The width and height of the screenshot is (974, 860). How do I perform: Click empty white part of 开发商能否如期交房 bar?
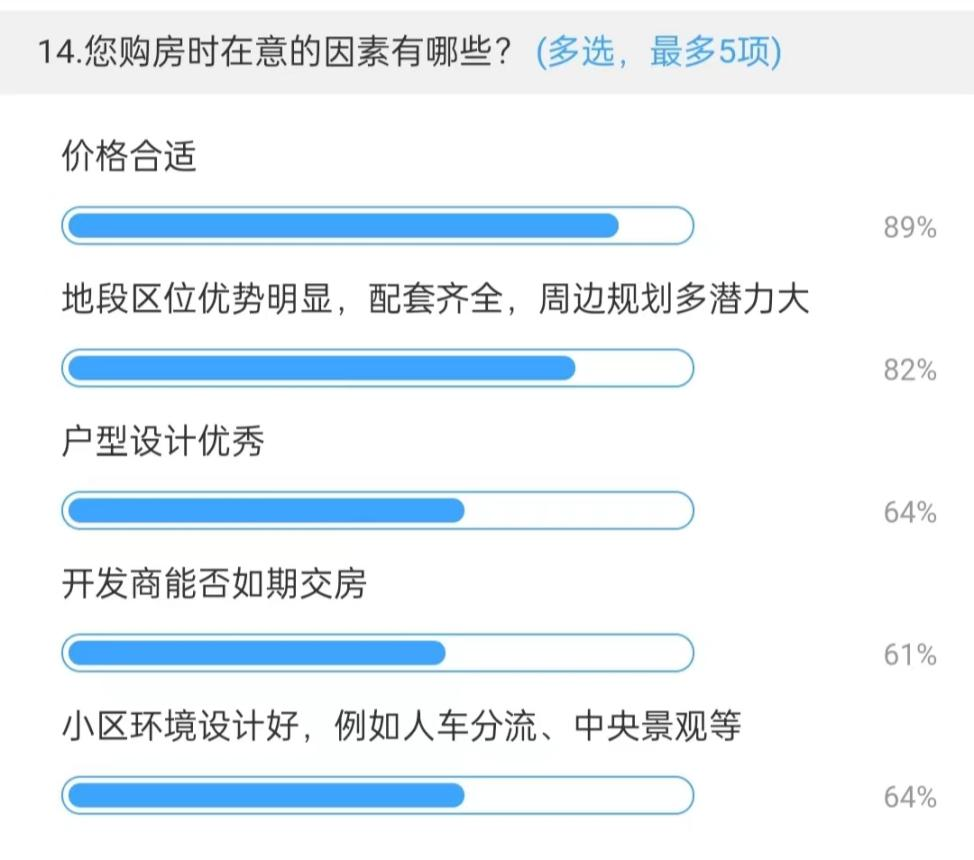568,653
